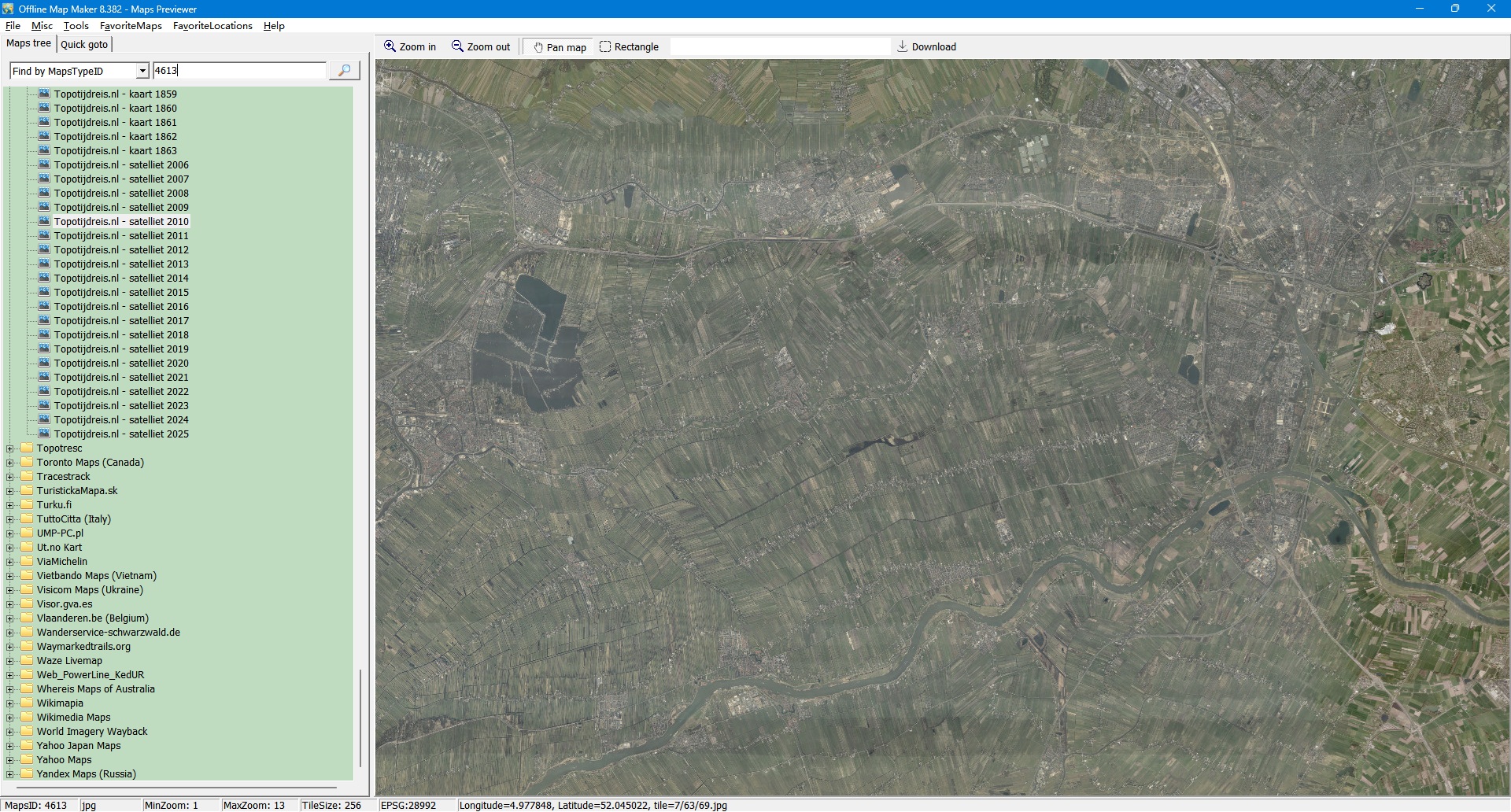Switch to the Quick goto tab
The image size is (1511, 812).
pyautogui.click(x=84, y=44)
